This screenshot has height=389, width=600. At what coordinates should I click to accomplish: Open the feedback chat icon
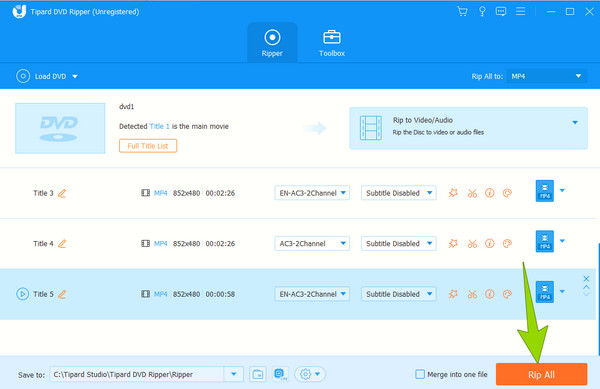tap(501, 11)
